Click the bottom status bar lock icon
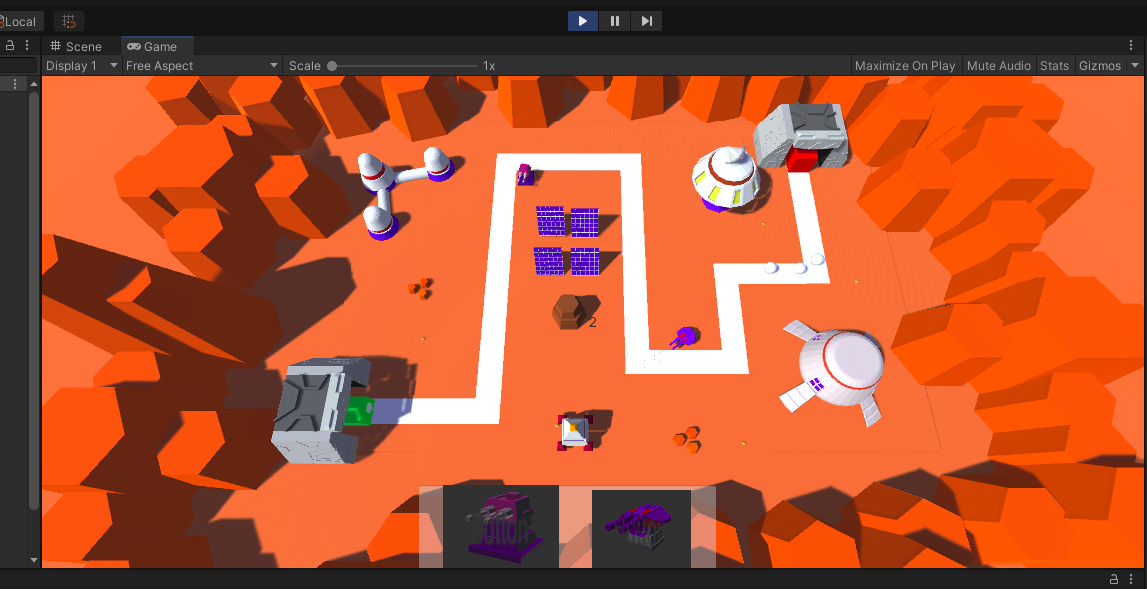Viewport: 1147px width, 589px height. coord(1114,579)
